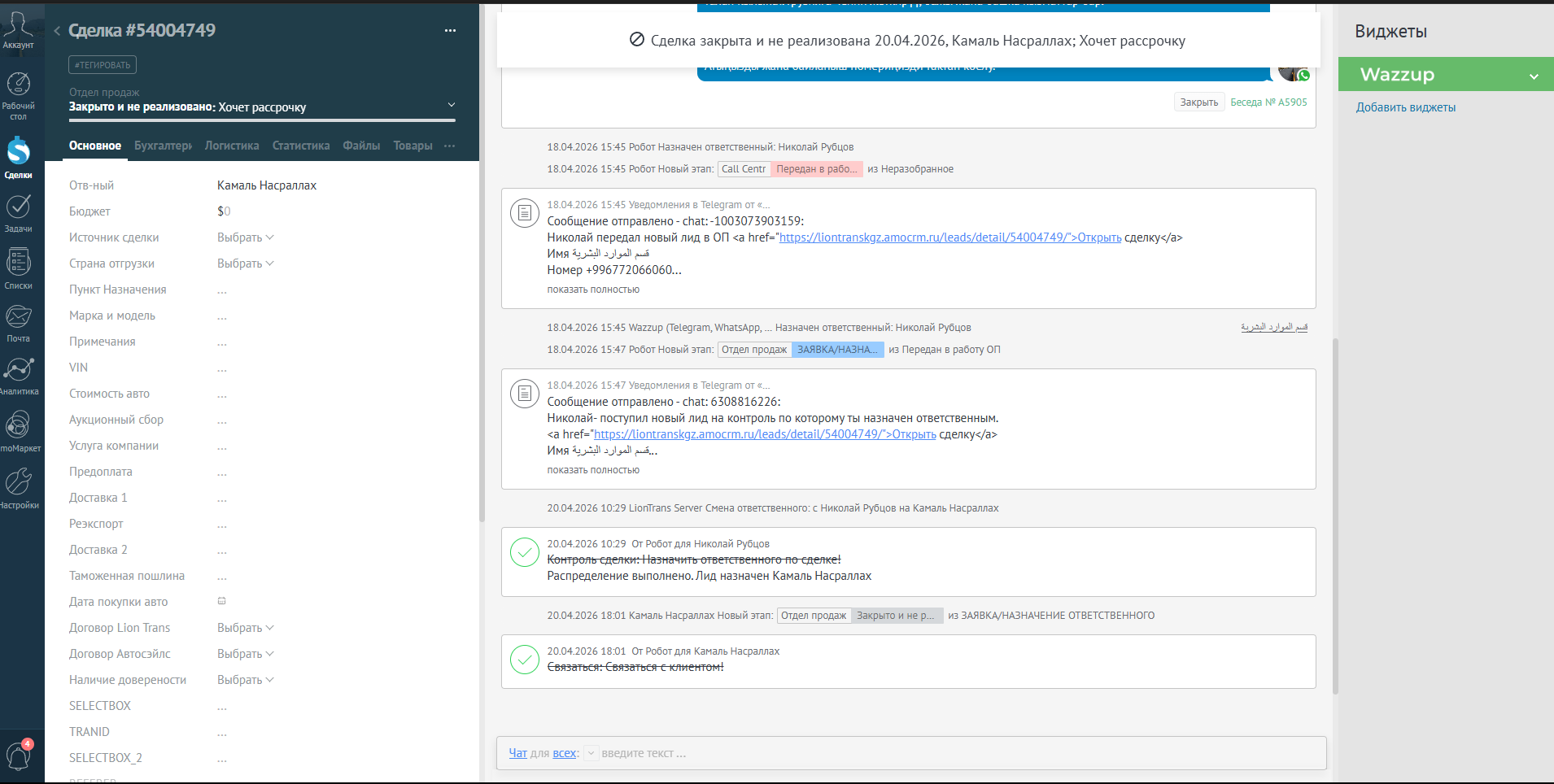This screenshot has height=784, width=1554.
Task: Click Call Centr pipeline tag
Action: pyautogui.click(x=744, y=169)
